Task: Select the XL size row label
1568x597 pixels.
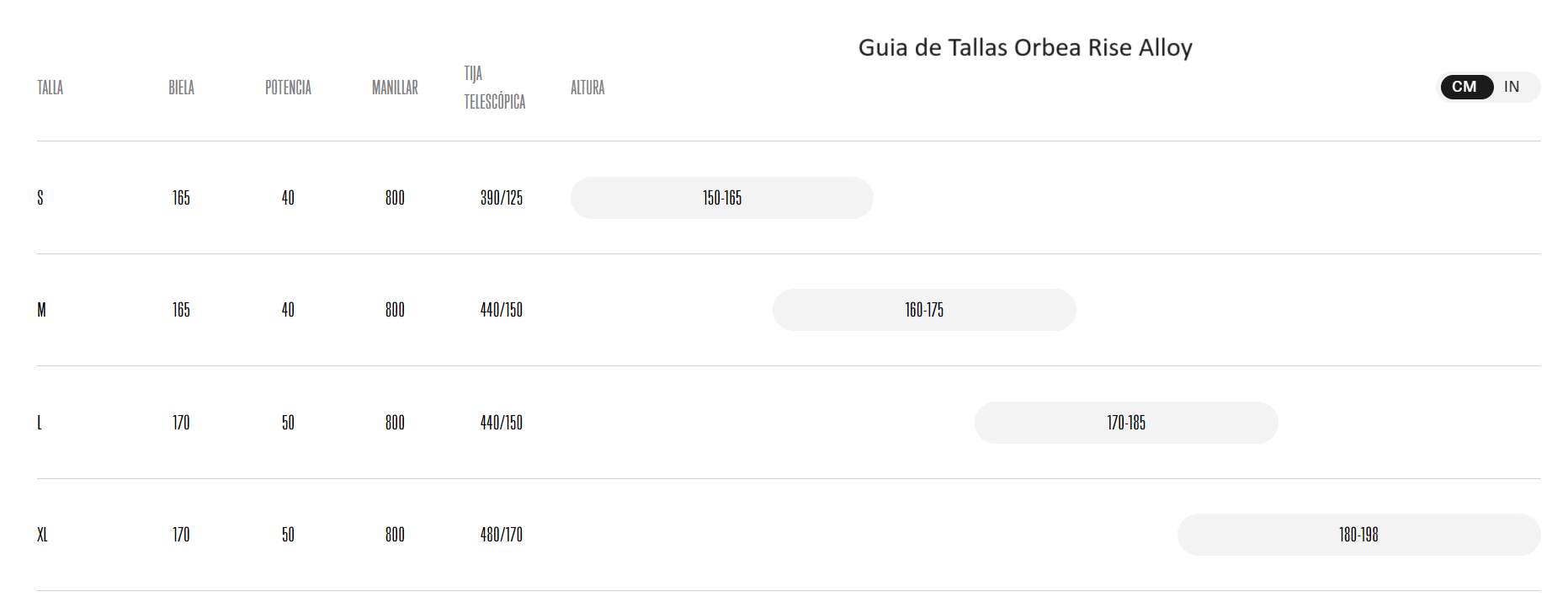Action: click(42, 535)
